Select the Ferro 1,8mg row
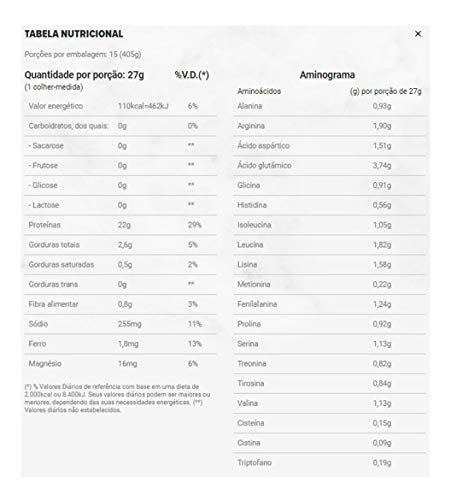The image size is (451, 500). (120, 344)
